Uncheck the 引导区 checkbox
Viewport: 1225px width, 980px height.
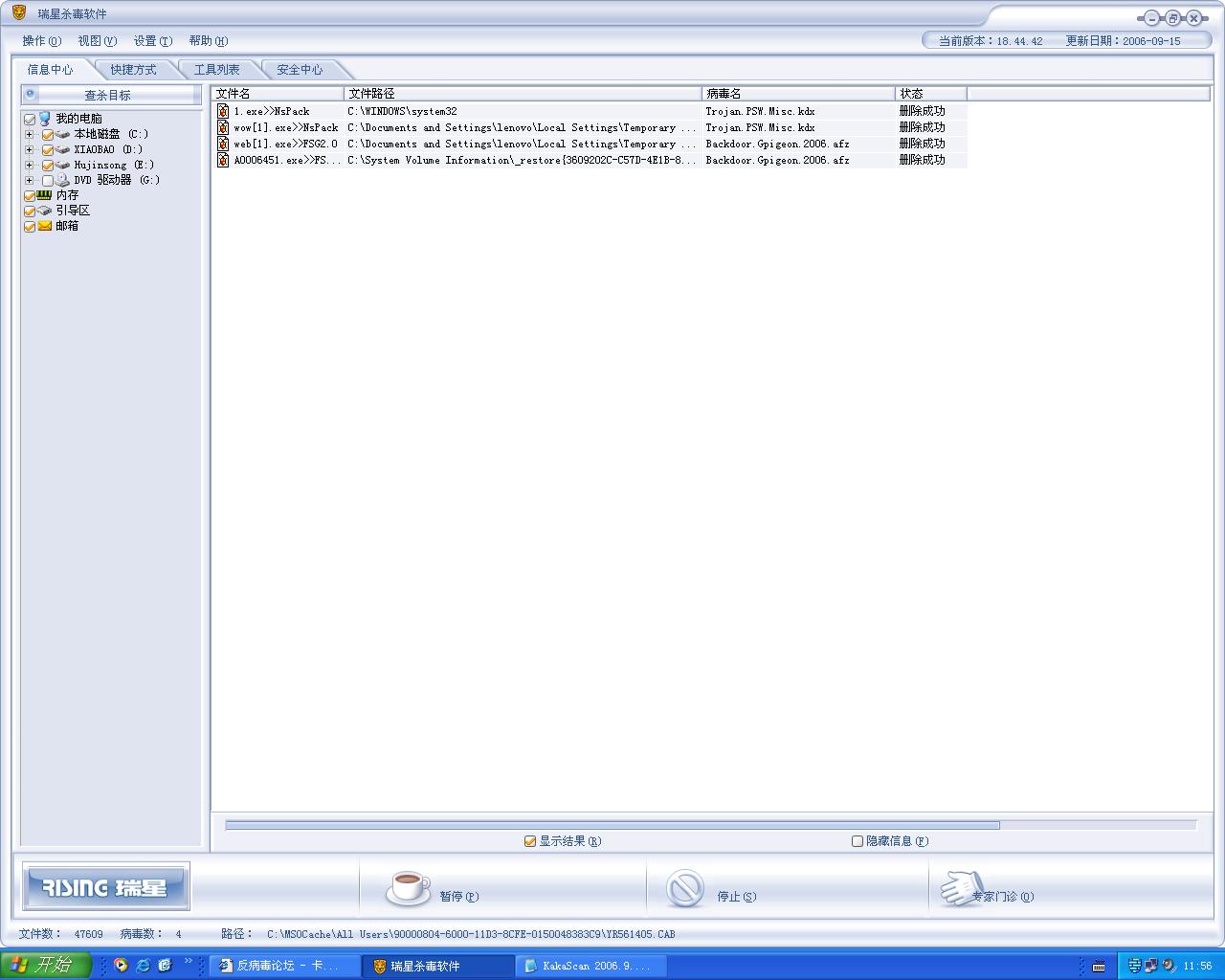tap(30, 212)
